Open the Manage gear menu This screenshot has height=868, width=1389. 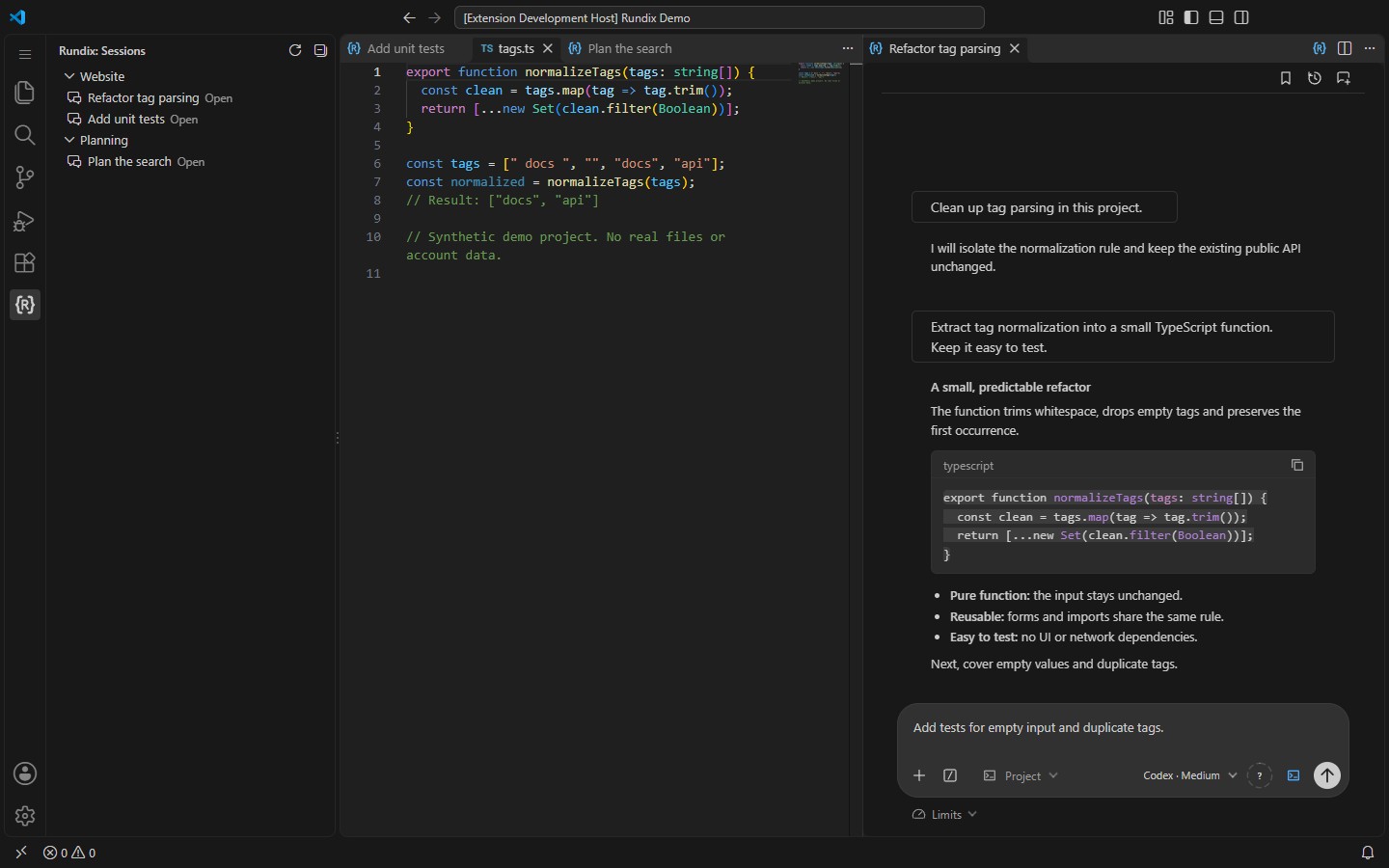pyautogui.click(x=25, y=816)
